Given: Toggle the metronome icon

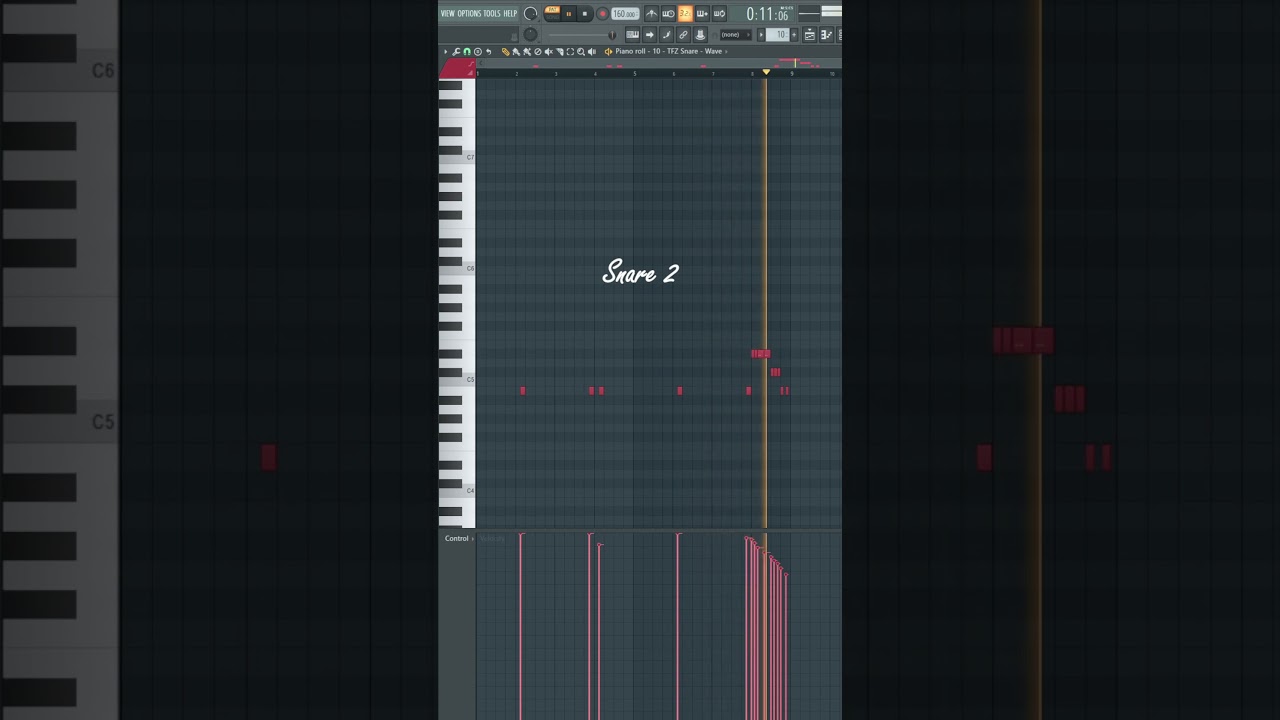Looking at the screenshot, I should (x=651, y=14).
